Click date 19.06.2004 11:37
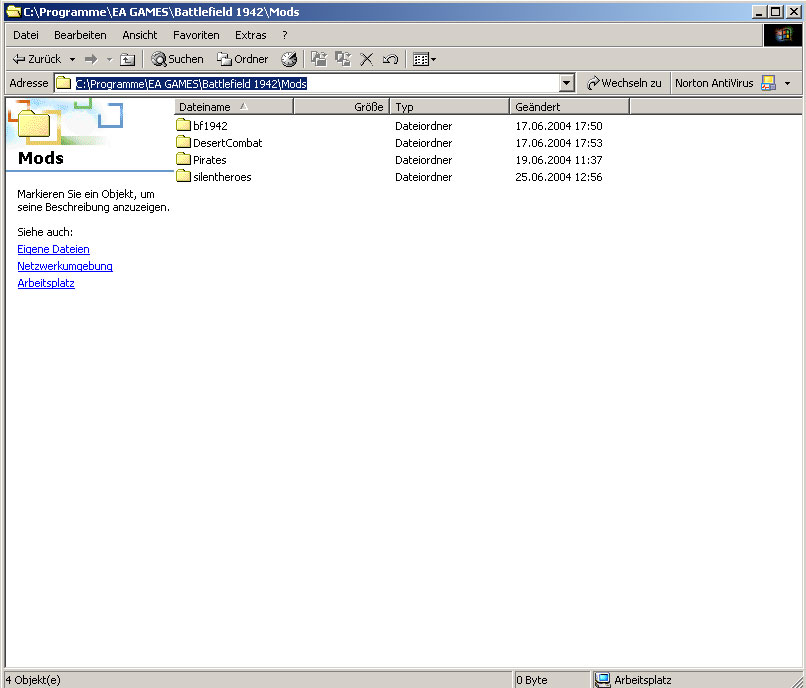This screenshot has width=806, height=688. 559,160
